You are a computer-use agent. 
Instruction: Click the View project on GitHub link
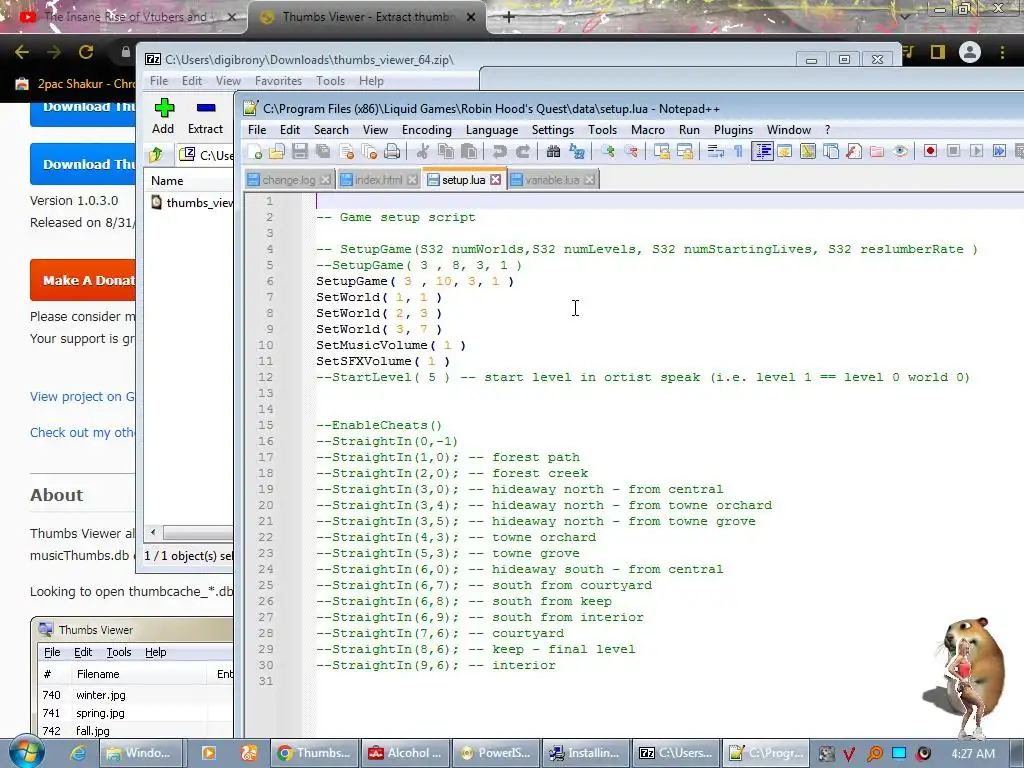pyautogui.click(x=82, y=396)
